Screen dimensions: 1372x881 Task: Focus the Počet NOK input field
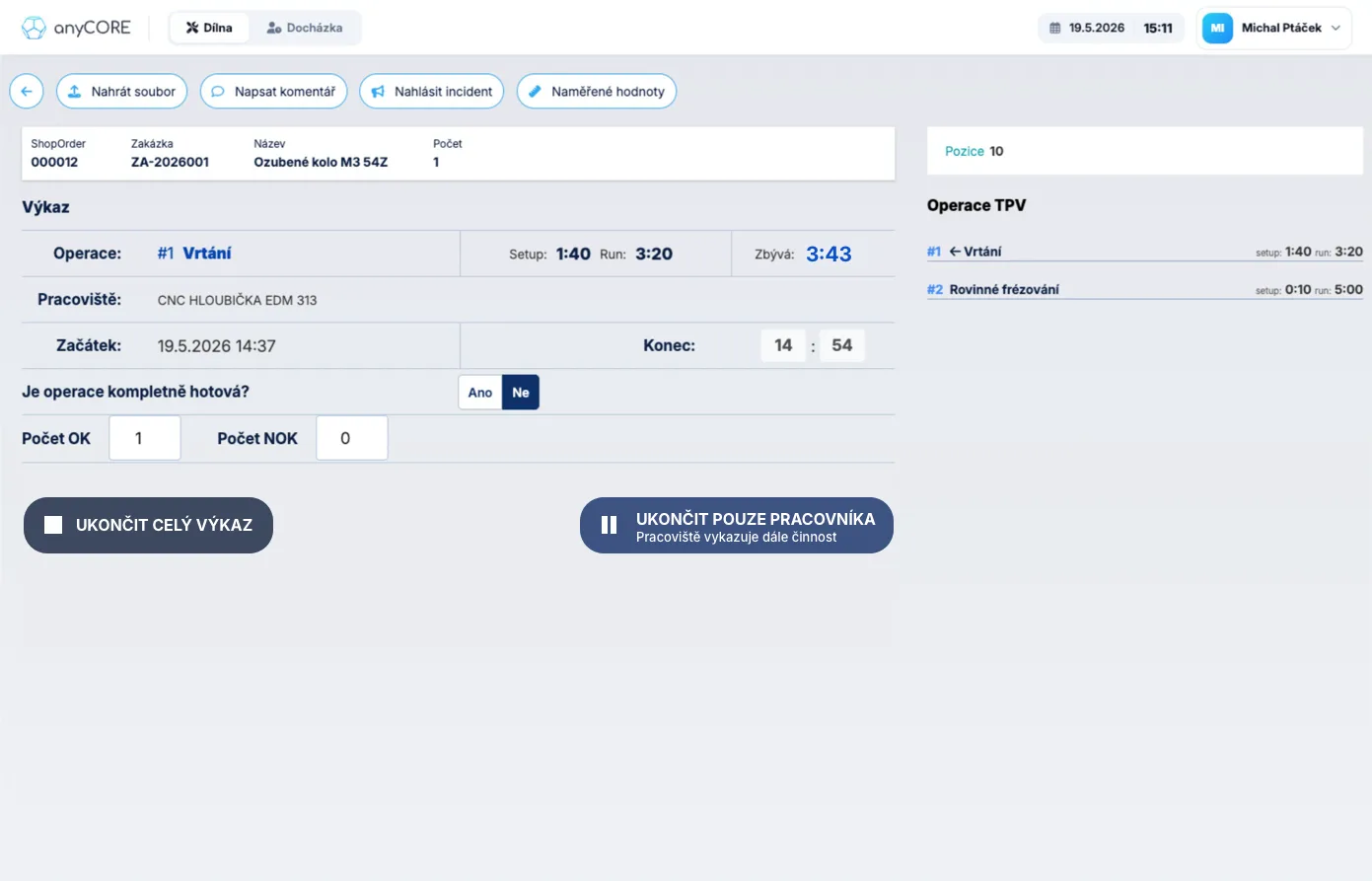coord(352,438)
